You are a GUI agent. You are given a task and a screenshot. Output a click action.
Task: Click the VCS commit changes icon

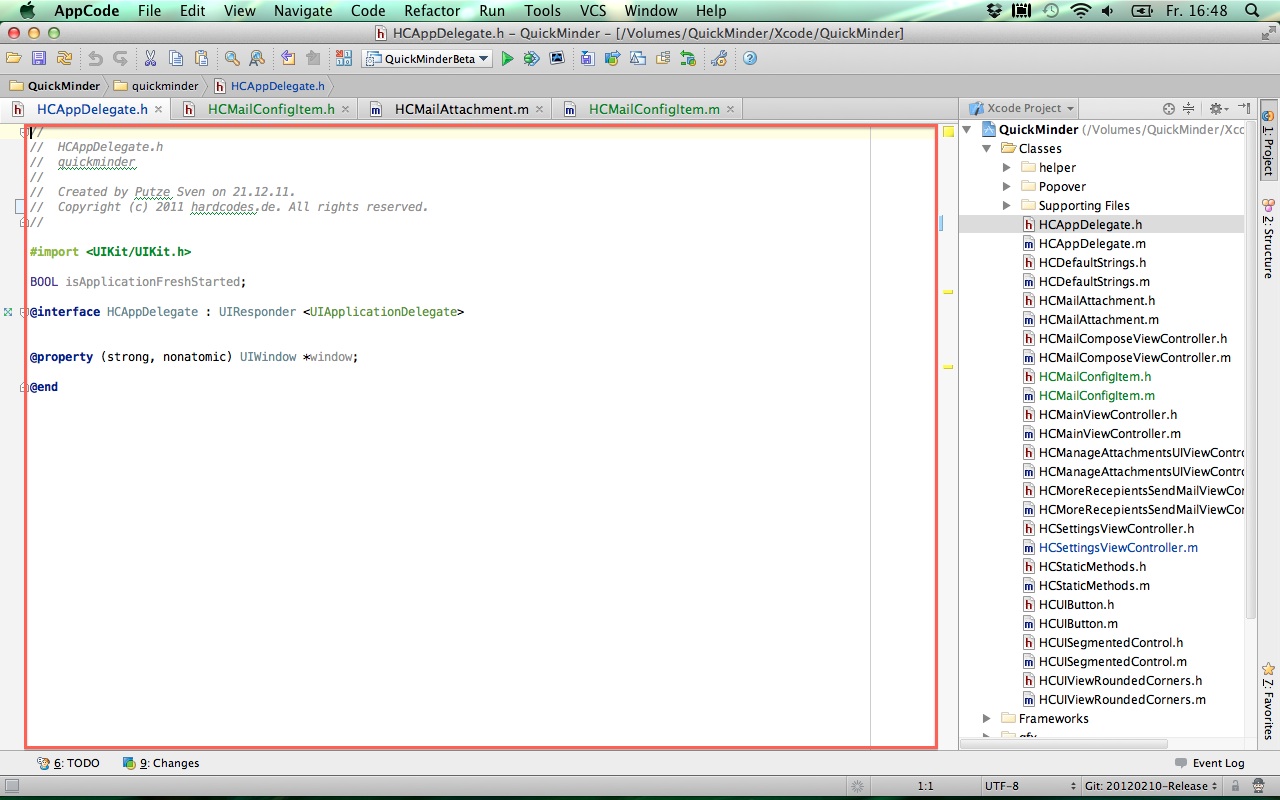(612, 59)
